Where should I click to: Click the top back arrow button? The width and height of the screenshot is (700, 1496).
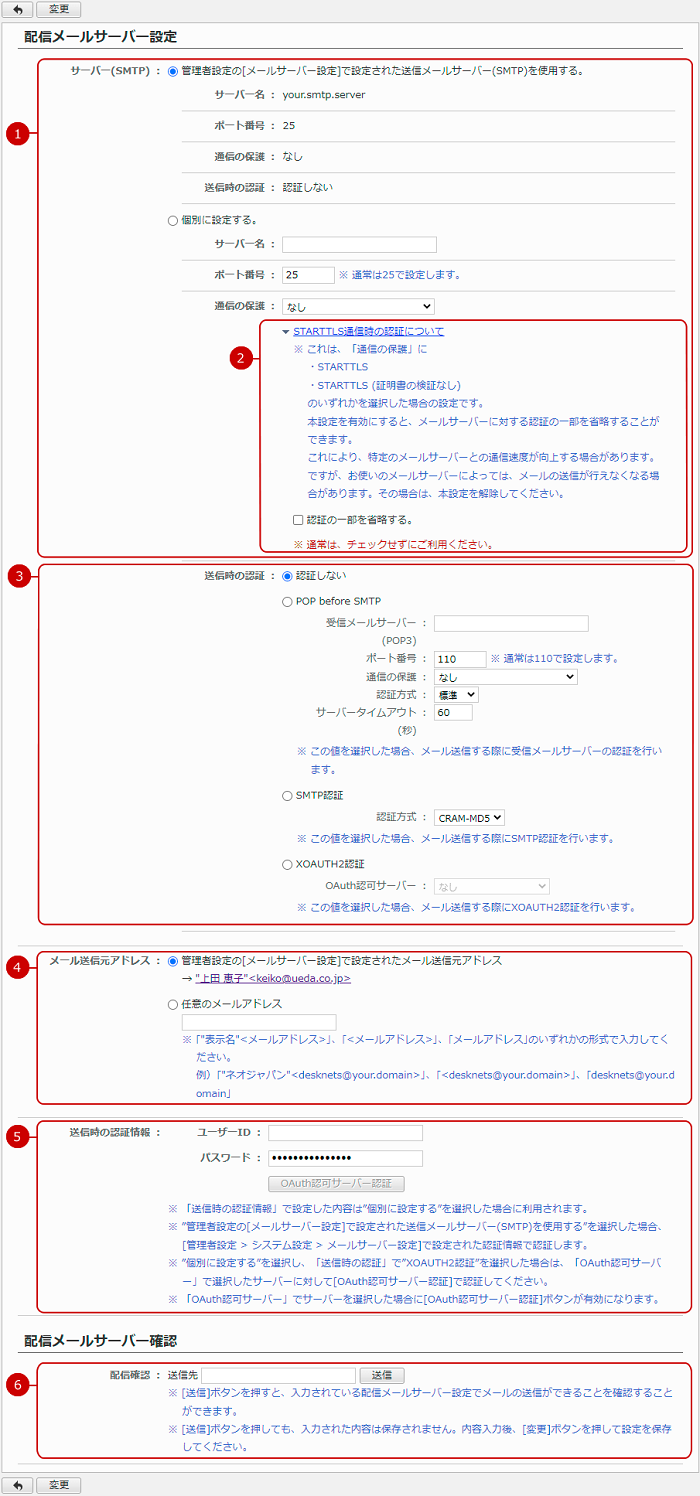[17, 9]
